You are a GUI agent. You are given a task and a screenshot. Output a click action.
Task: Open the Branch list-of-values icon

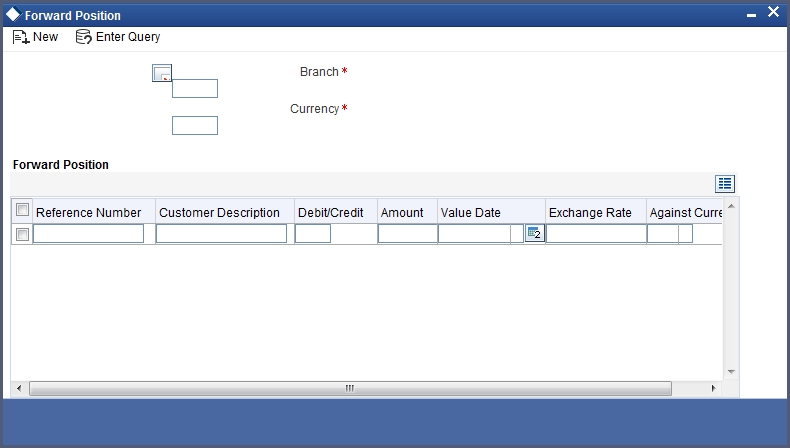(162, 73)
